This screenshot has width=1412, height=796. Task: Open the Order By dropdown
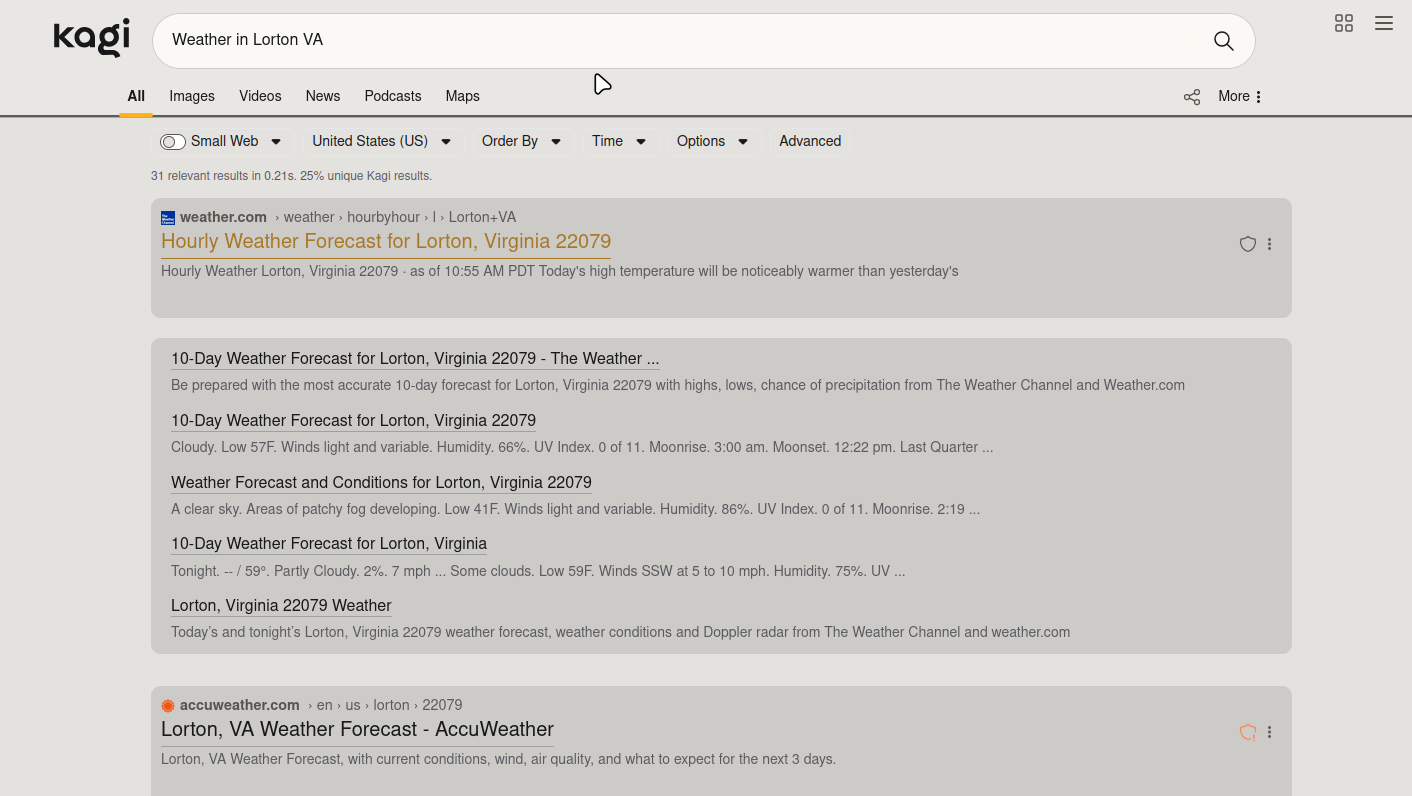521,141
